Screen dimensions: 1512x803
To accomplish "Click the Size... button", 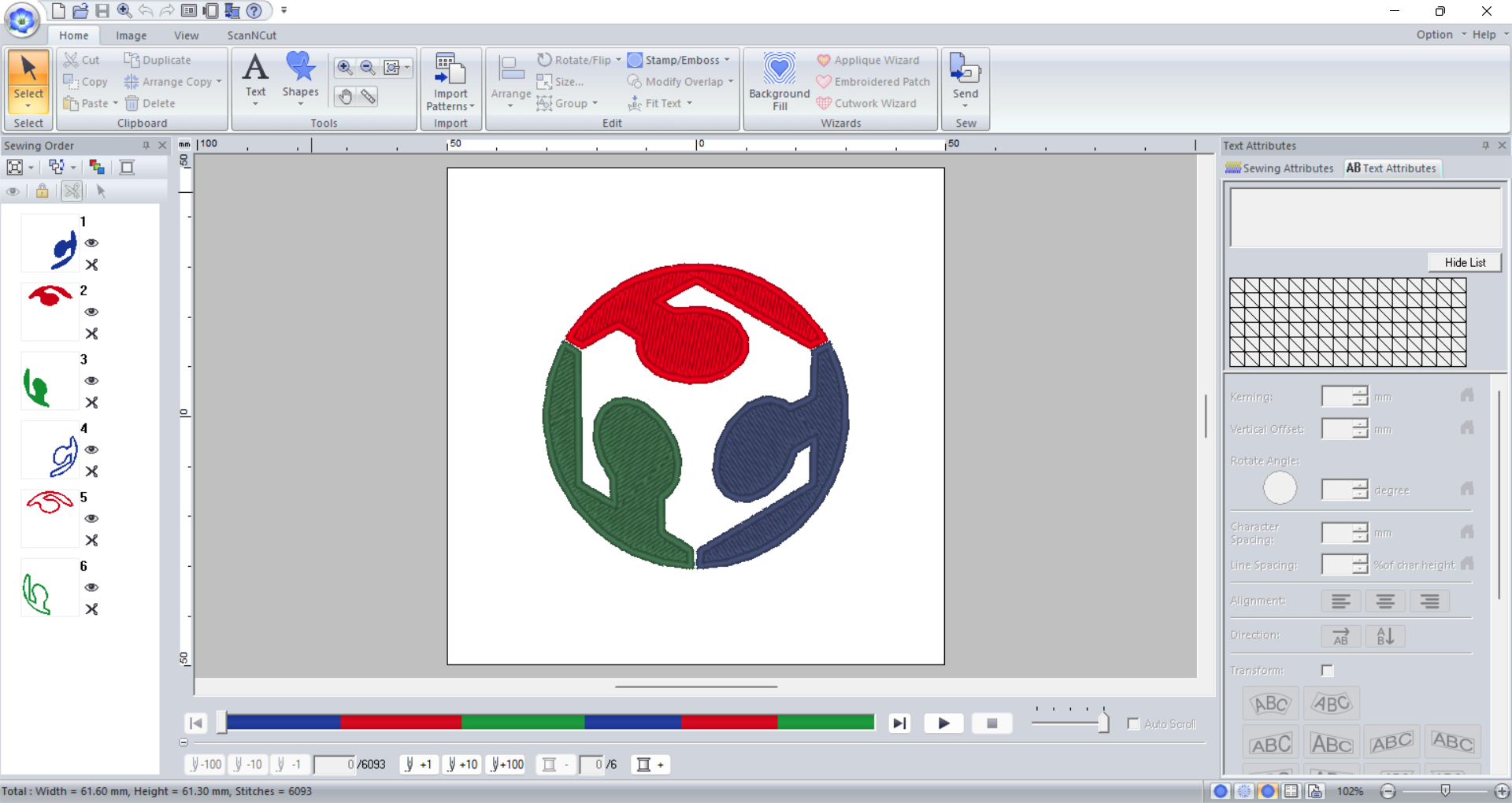I will tap(560, 82).
